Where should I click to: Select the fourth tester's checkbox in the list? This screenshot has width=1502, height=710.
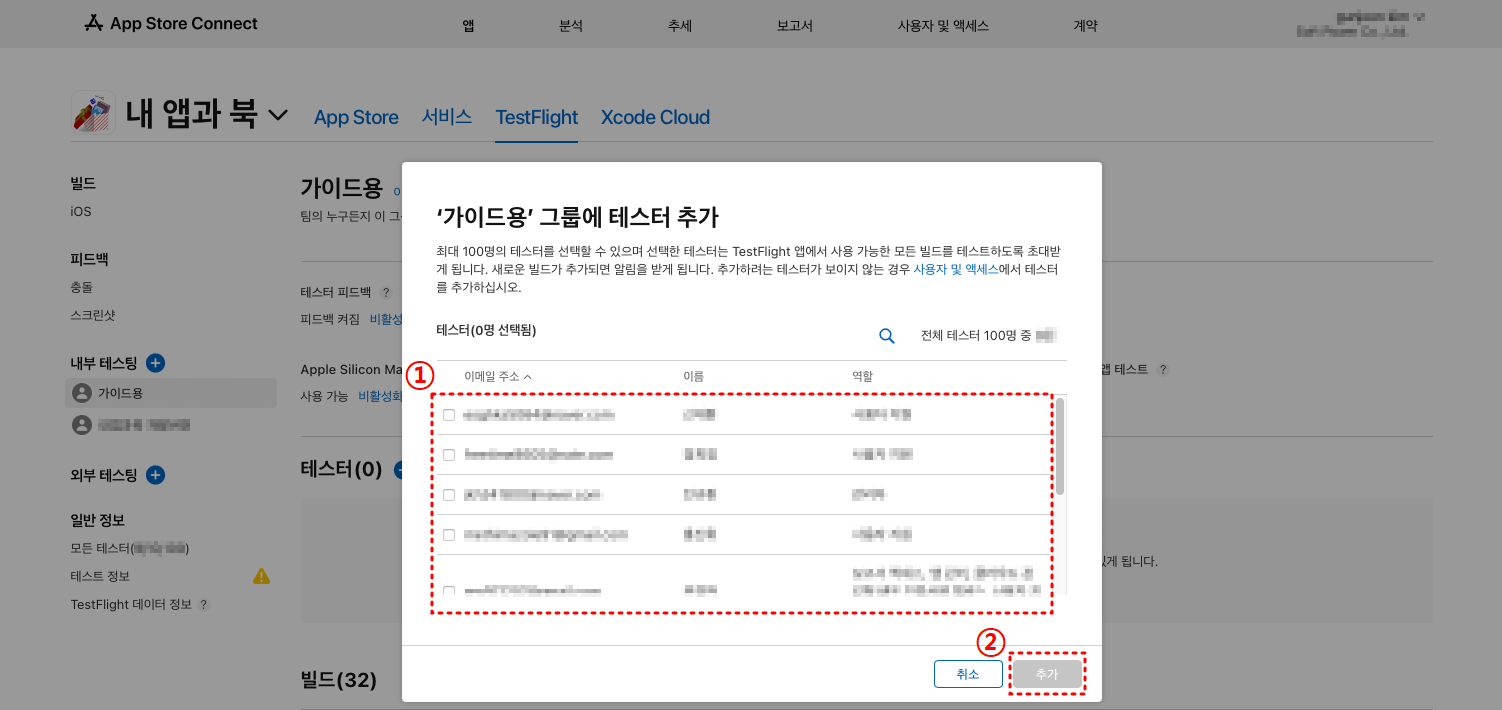449,534
